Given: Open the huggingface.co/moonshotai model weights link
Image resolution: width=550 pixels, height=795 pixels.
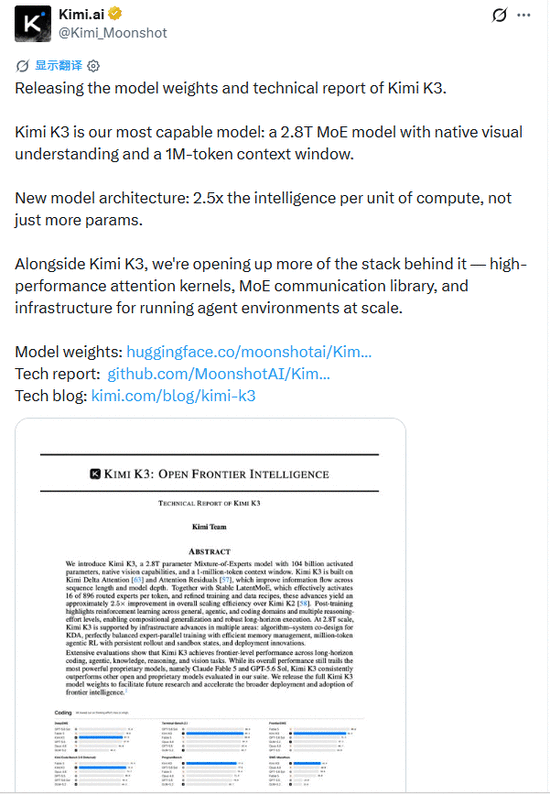Looking at the screenshot, I should point(249,352).
